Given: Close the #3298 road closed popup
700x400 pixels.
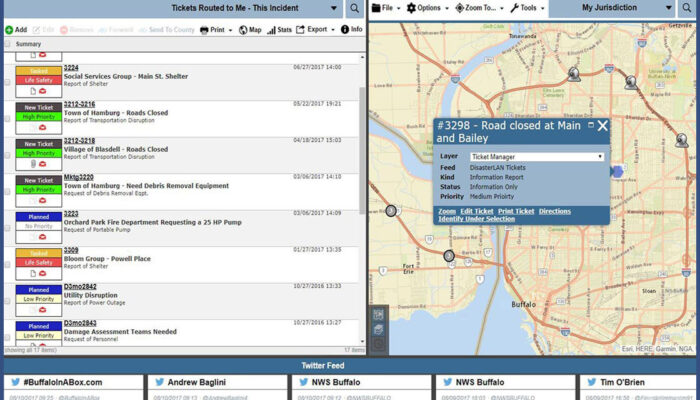Looking at the screenshot, I should click(x=603, y=126).
